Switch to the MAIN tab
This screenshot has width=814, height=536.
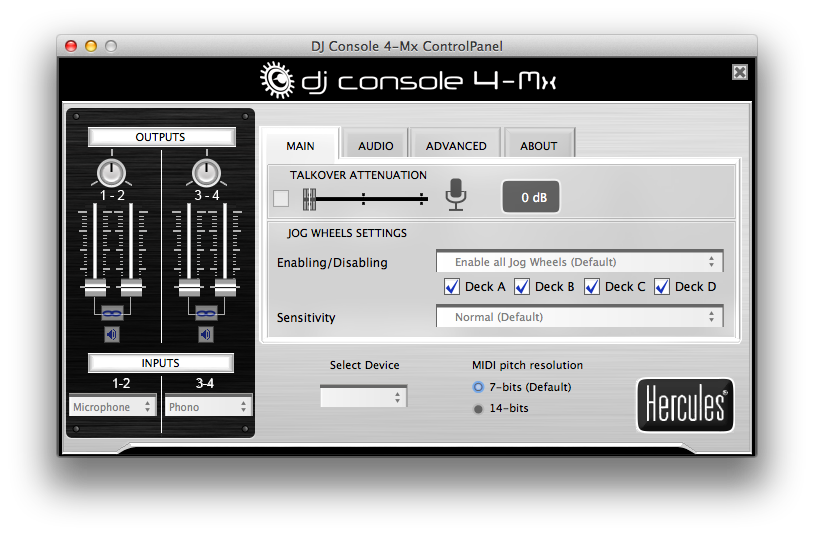coord(301,146)
